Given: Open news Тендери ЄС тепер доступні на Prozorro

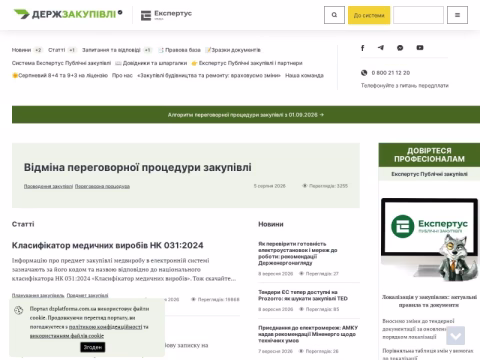Looking at the screenshot, I should (x=303, y=295).
